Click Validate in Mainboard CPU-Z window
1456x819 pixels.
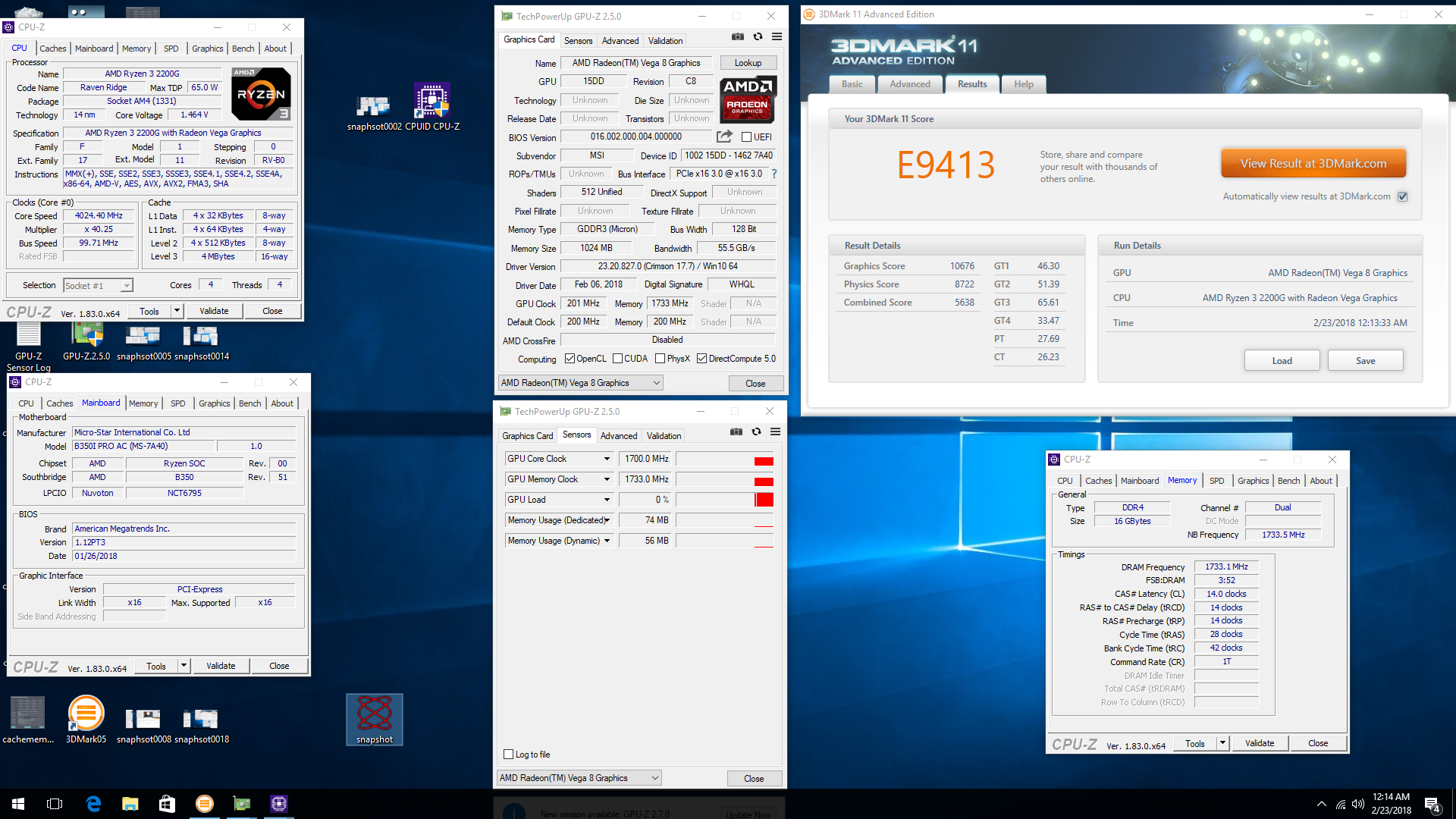pos(221,666)
